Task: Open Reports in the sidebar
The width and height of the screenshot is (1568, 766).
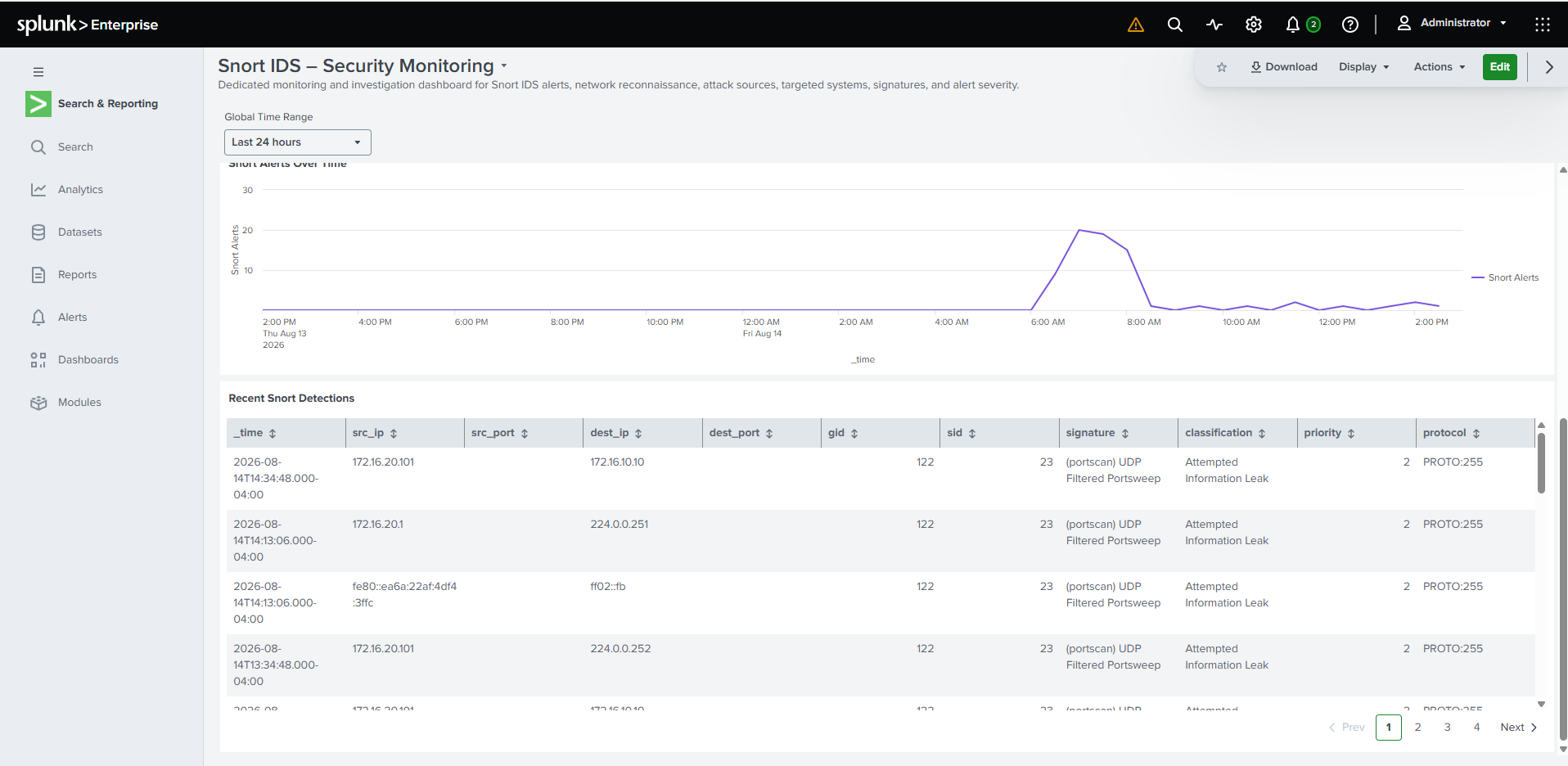Action: (77, 275)
